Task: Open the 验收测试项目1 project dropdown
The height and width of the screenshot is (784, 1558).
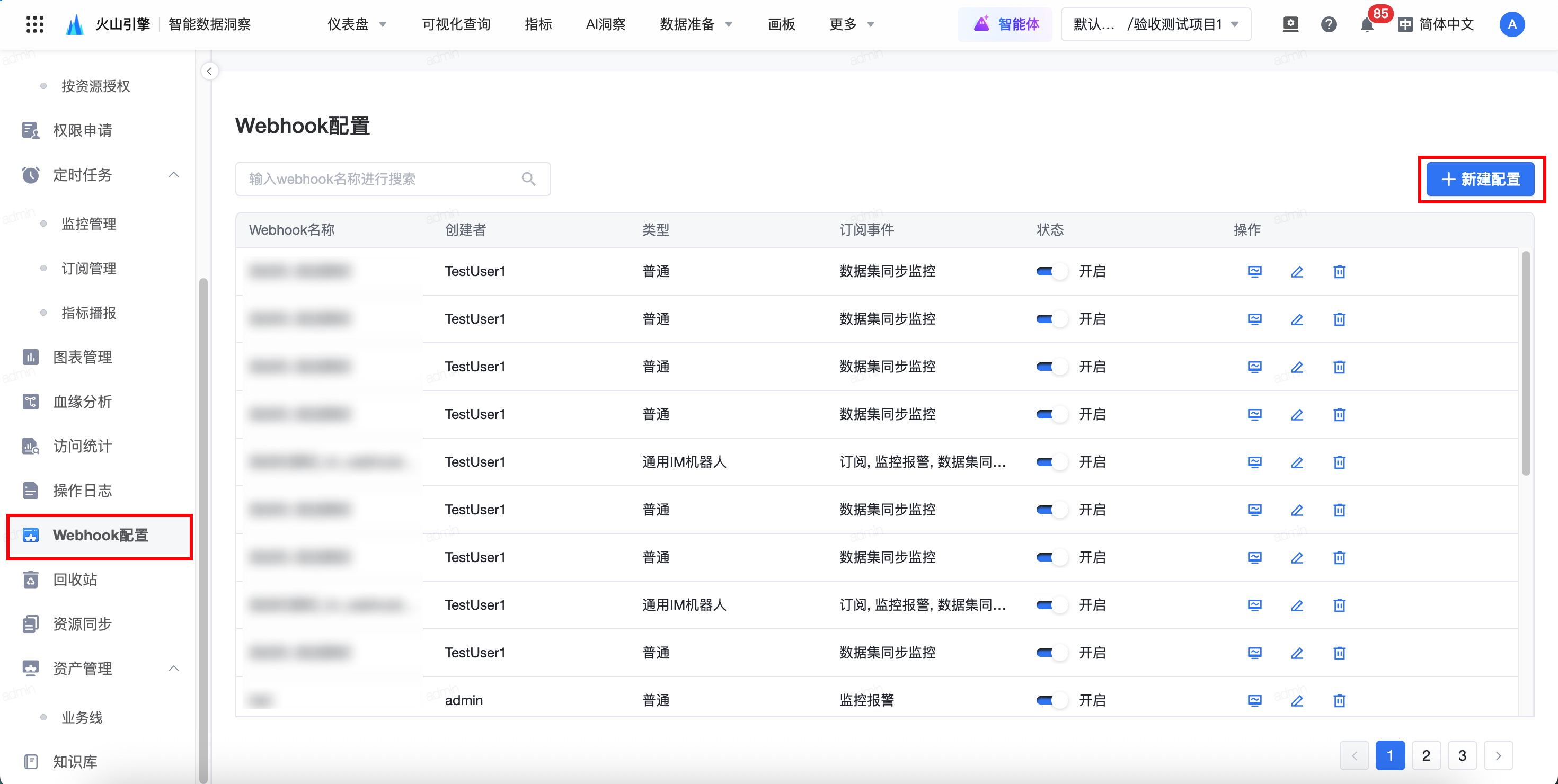Action: point(1156,25)
